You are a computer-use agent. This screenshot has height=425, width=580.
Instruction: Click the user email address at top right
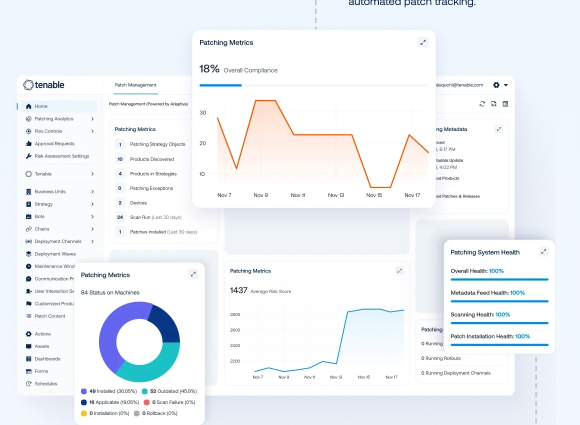[459, 85]
